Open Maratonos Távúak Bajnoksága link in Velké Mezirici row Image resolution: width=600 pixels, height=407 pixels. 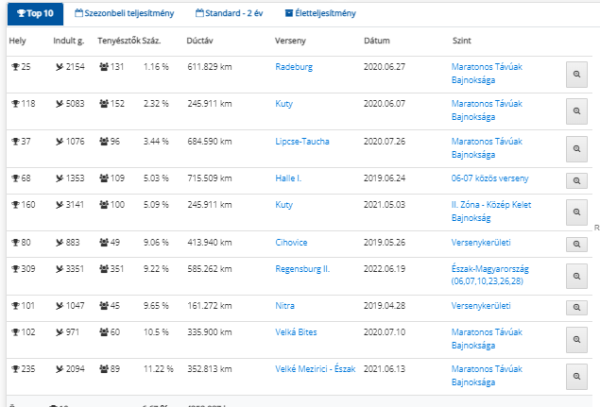(x=487, y=375)
